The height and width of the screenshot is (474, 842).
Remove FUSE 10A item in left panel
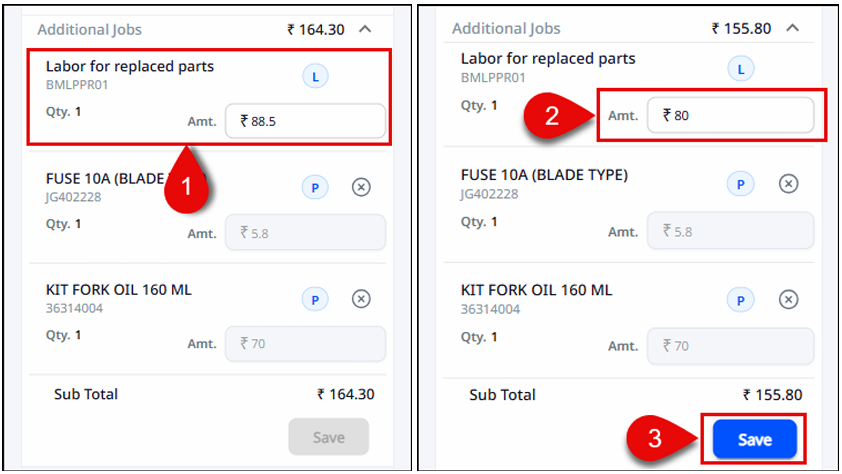pos(362,186)
